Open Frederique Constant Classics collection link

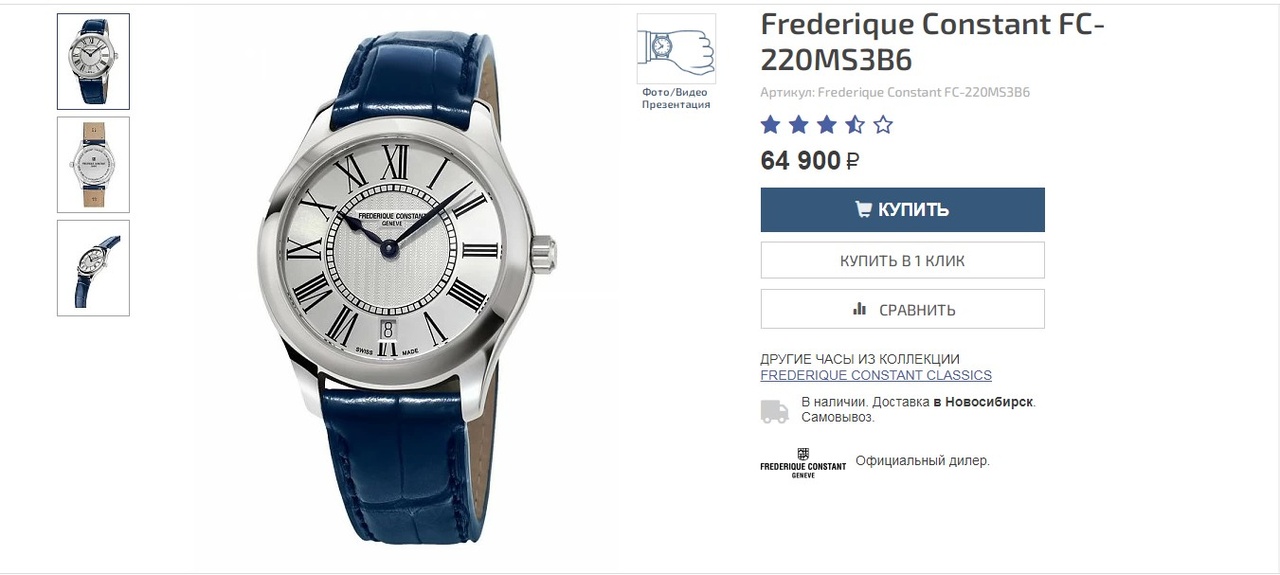(x=876, y=375)
